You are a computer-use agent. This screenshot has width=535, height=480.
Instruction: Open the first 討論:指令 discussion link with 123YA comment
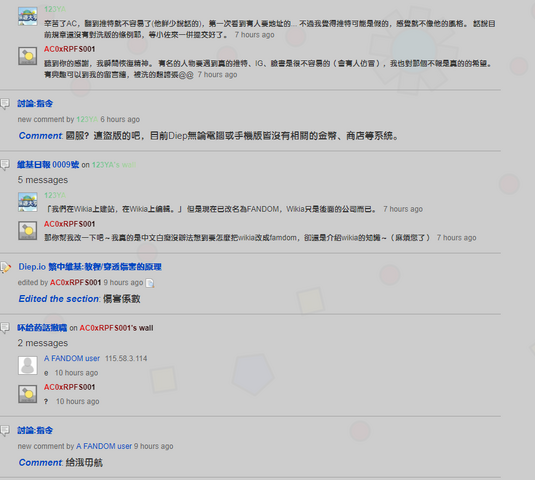tap(35, 103)
